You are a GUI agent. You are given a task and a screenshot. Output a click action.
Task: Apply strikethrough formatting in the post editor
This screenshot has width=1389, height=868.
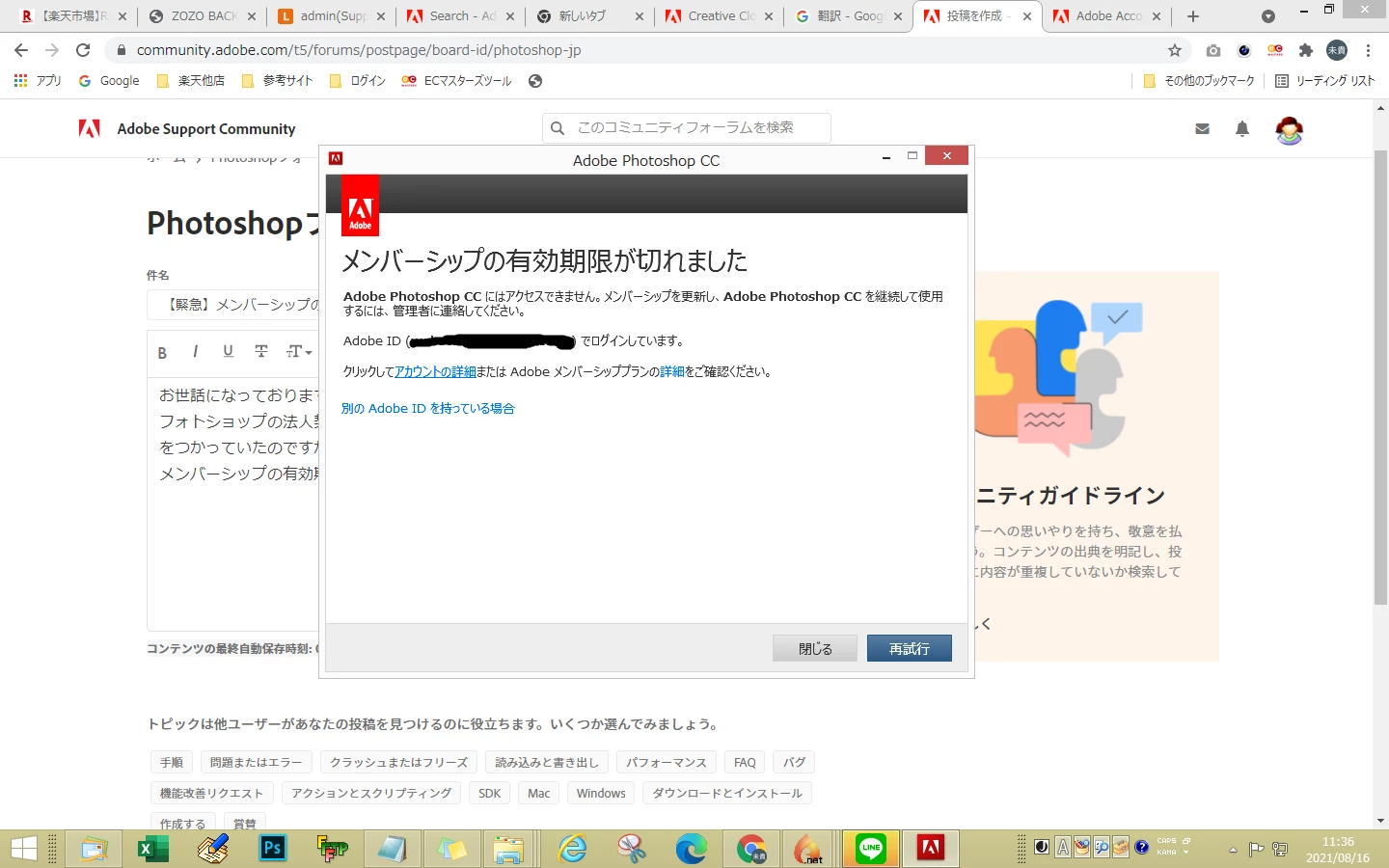[x=260, y=352]
